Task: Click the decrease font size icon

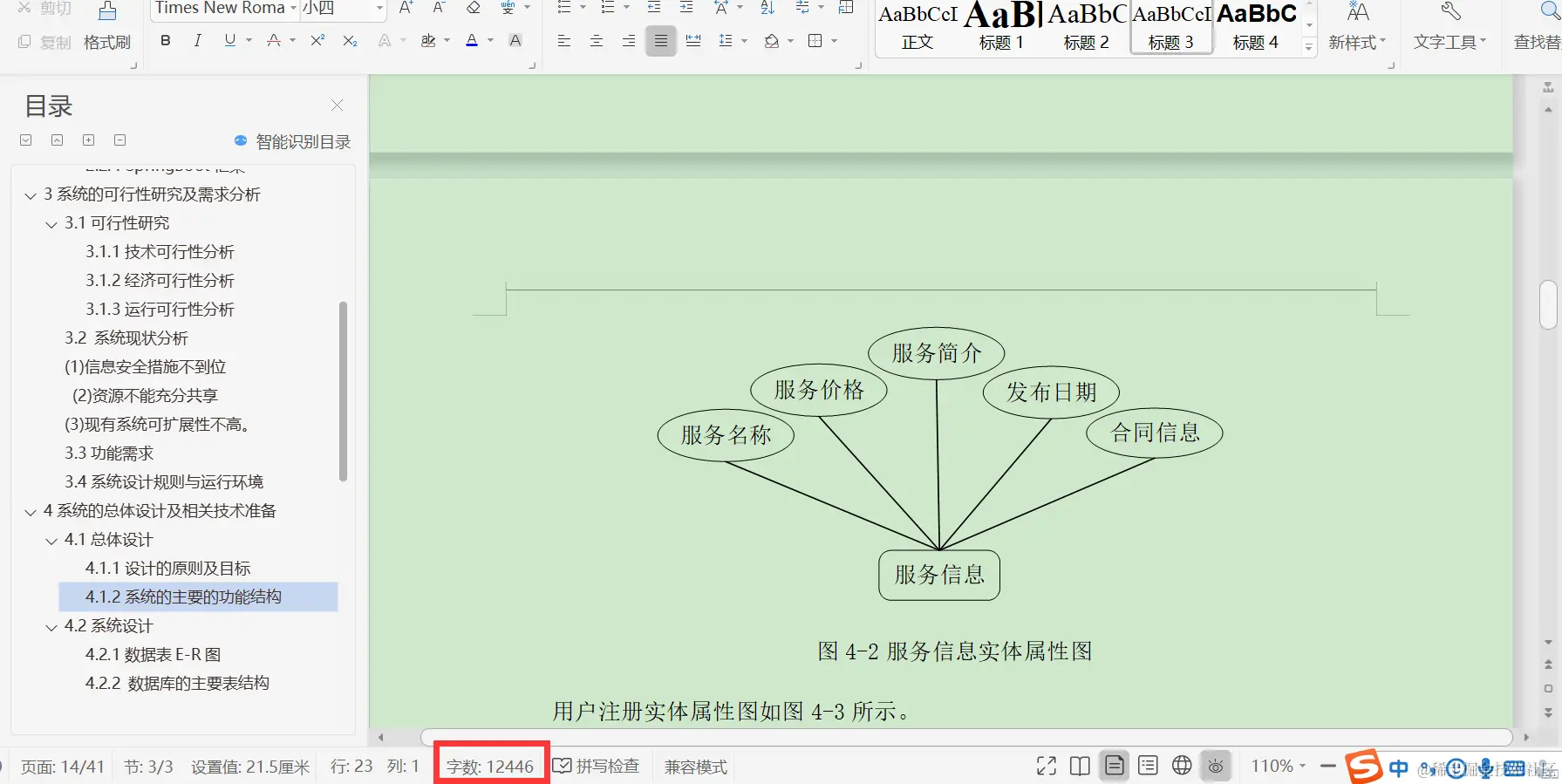Action: click(439, 8)
